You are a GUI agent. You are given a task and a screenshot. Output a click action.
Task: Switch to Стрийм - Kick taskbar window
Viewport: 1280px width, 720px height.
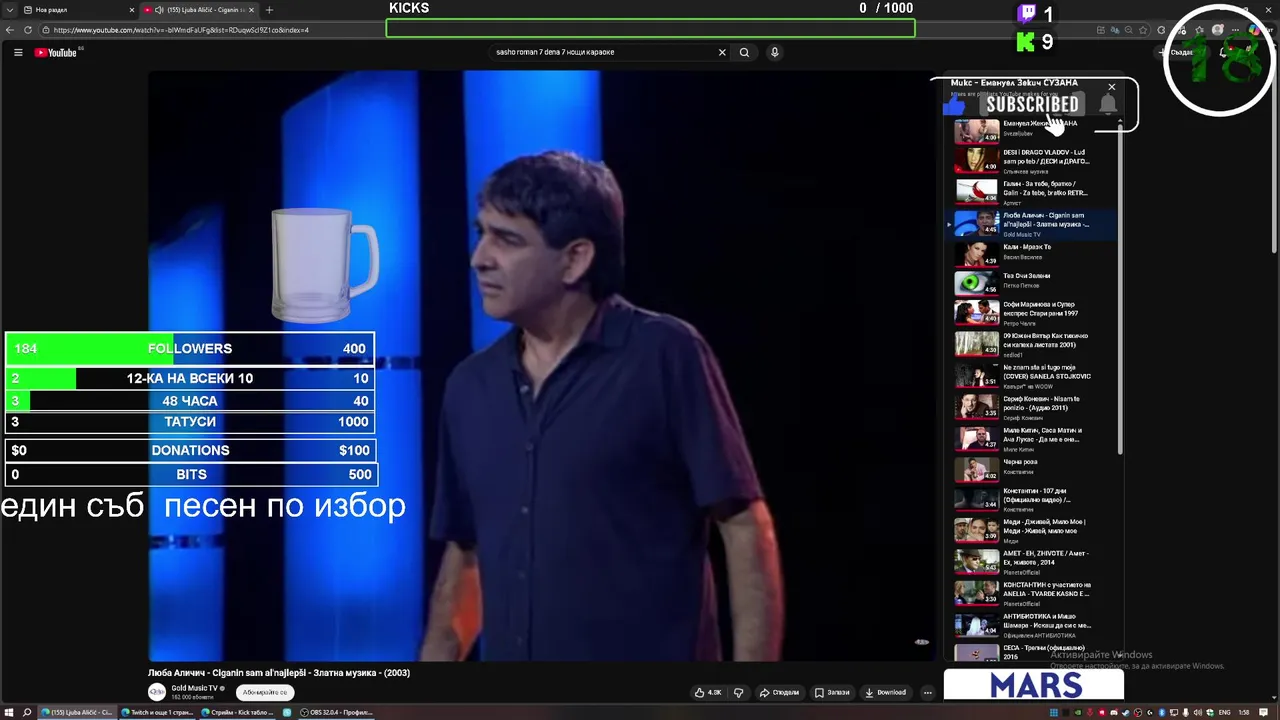238,712
